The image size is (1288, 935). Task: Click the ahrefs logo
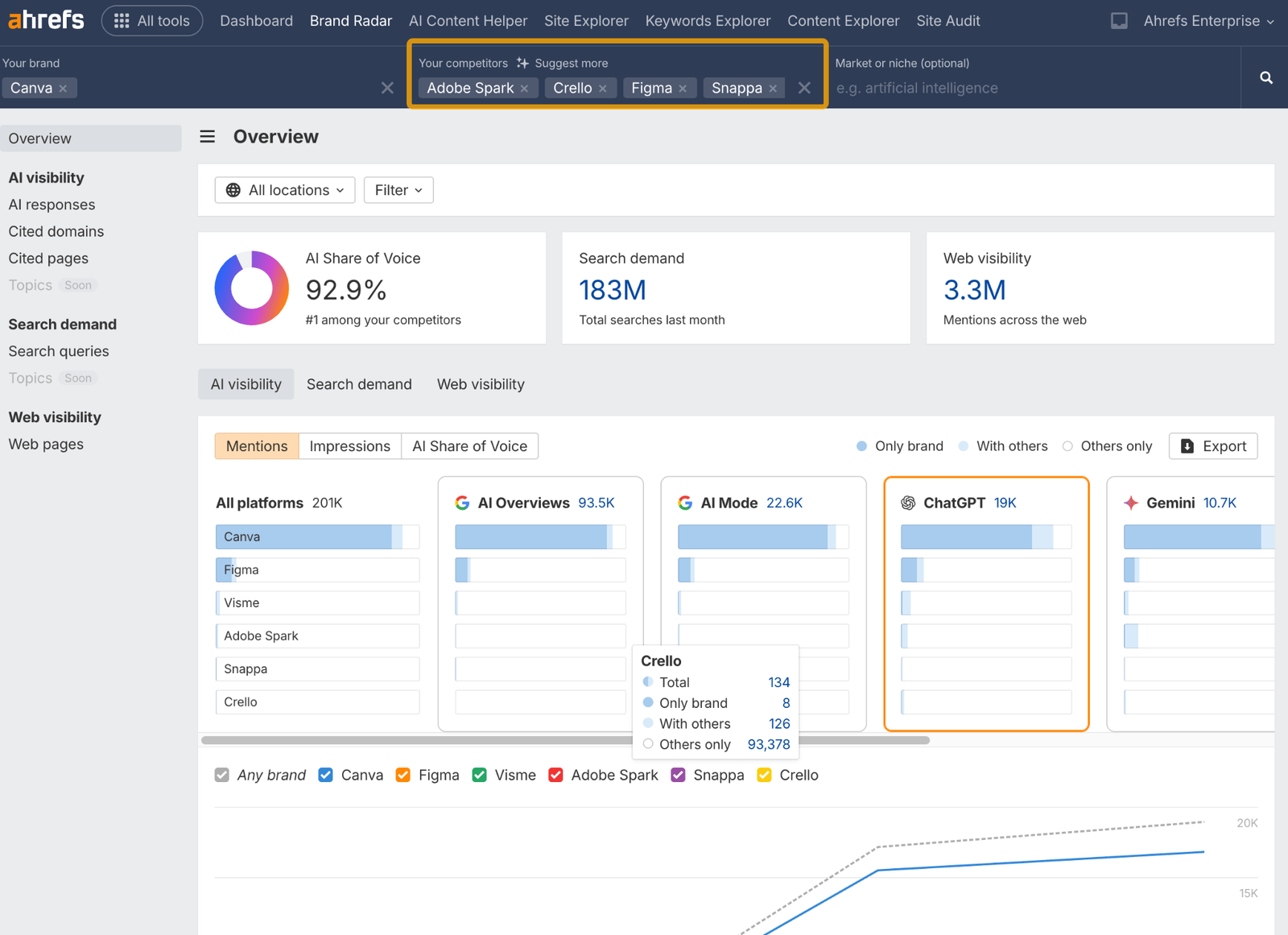[x=46, y=20]
